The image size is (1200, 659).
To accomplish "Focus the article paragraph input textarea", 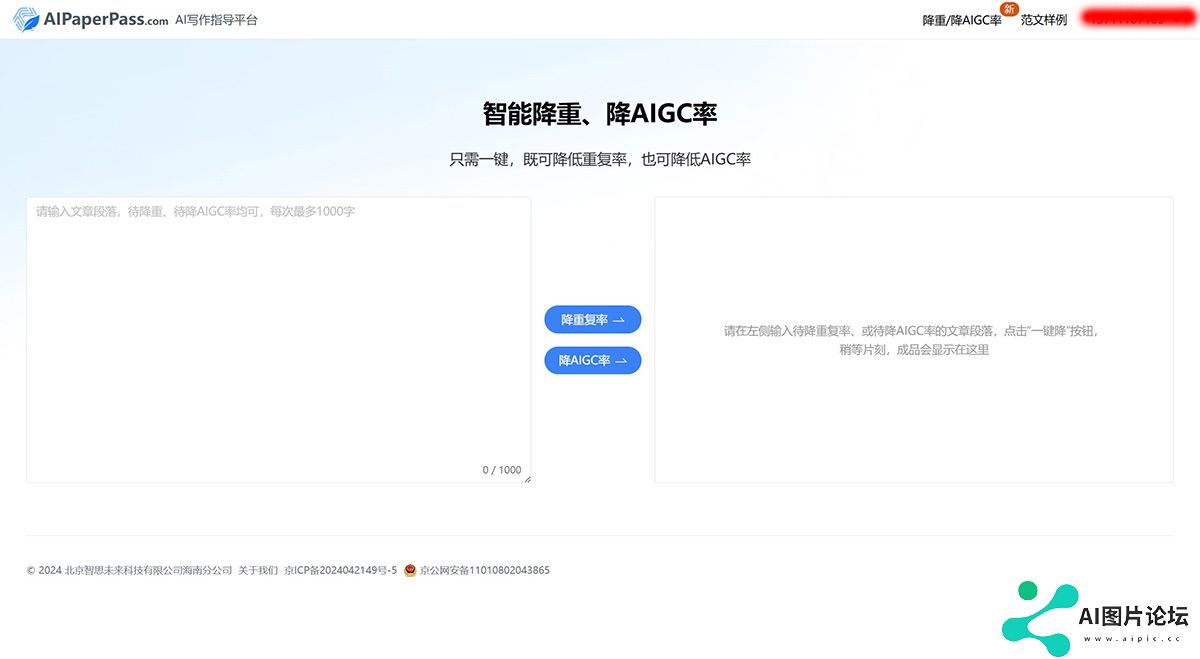I will (x=278, y=339).
